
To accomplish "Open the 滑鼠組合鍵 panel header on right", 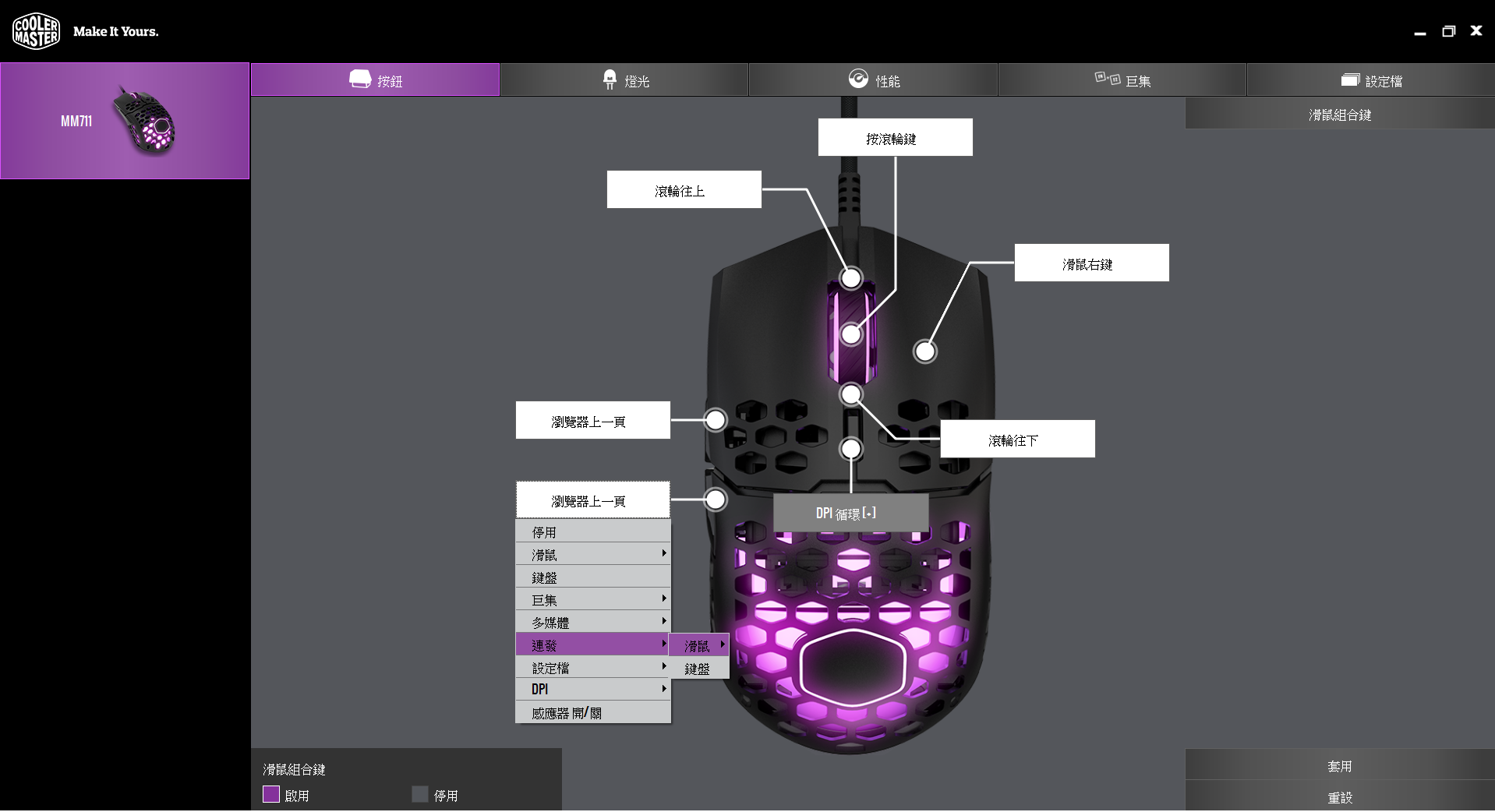I will (1340, 114).
